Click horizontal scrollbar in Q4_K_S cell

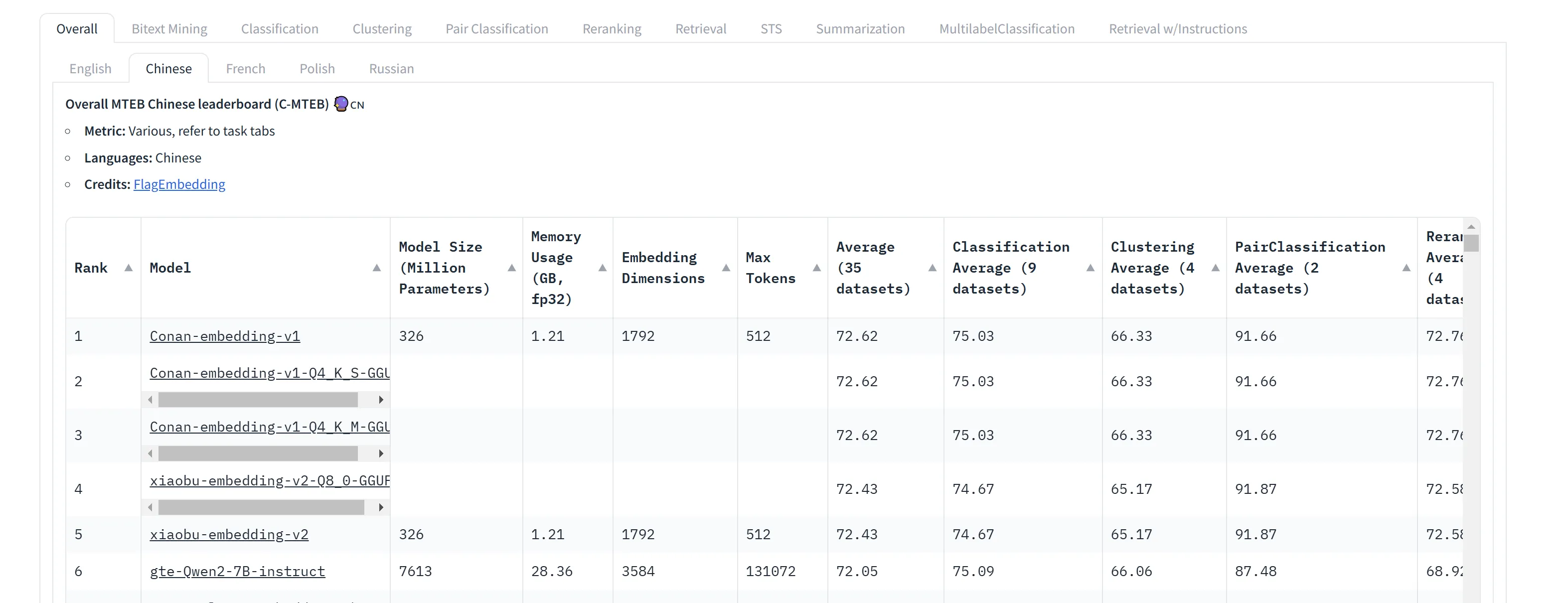point(258,400)
